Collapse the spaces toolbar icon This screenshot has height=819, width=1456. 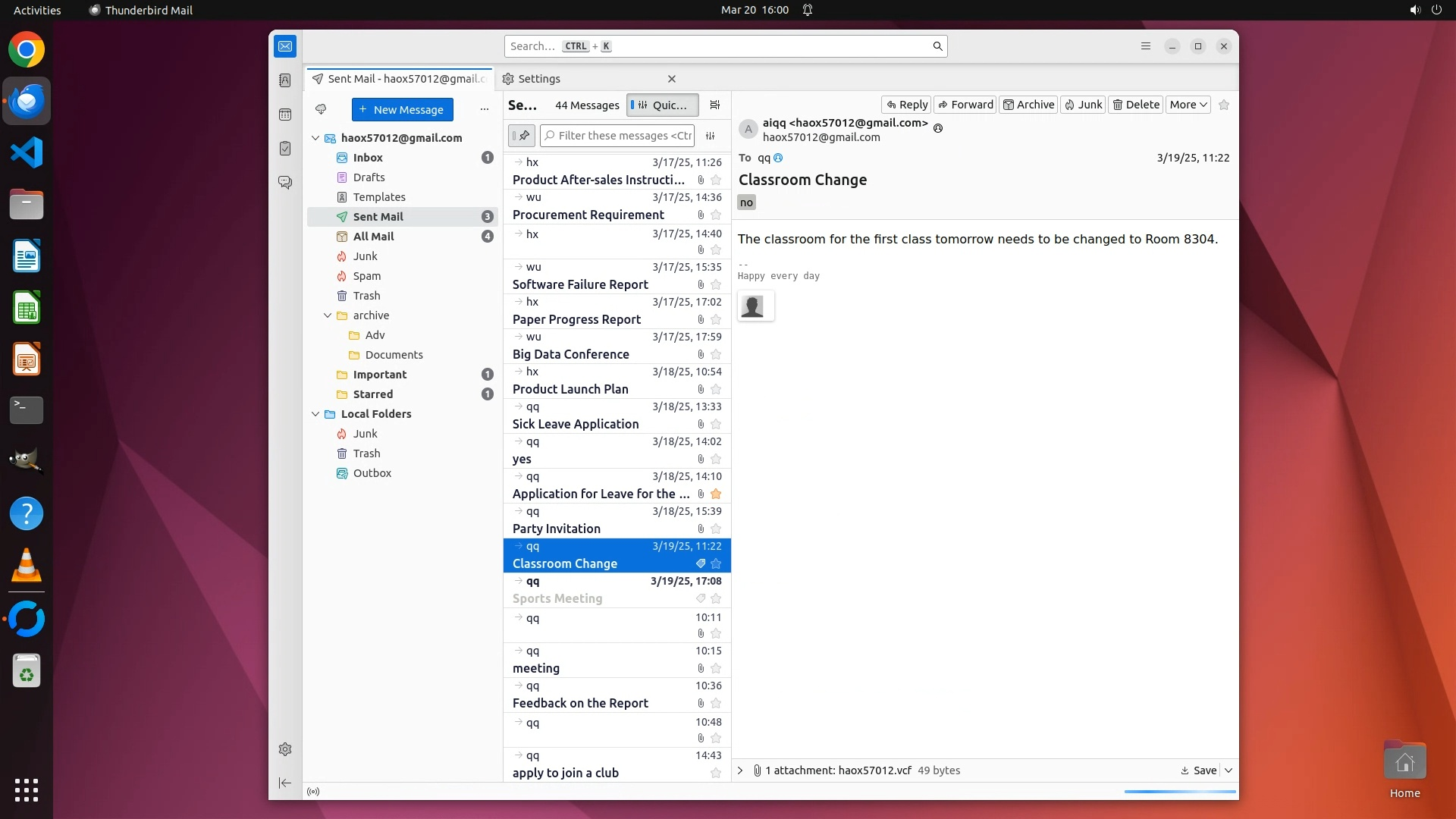pyautogui.click(x=285, y=783)
